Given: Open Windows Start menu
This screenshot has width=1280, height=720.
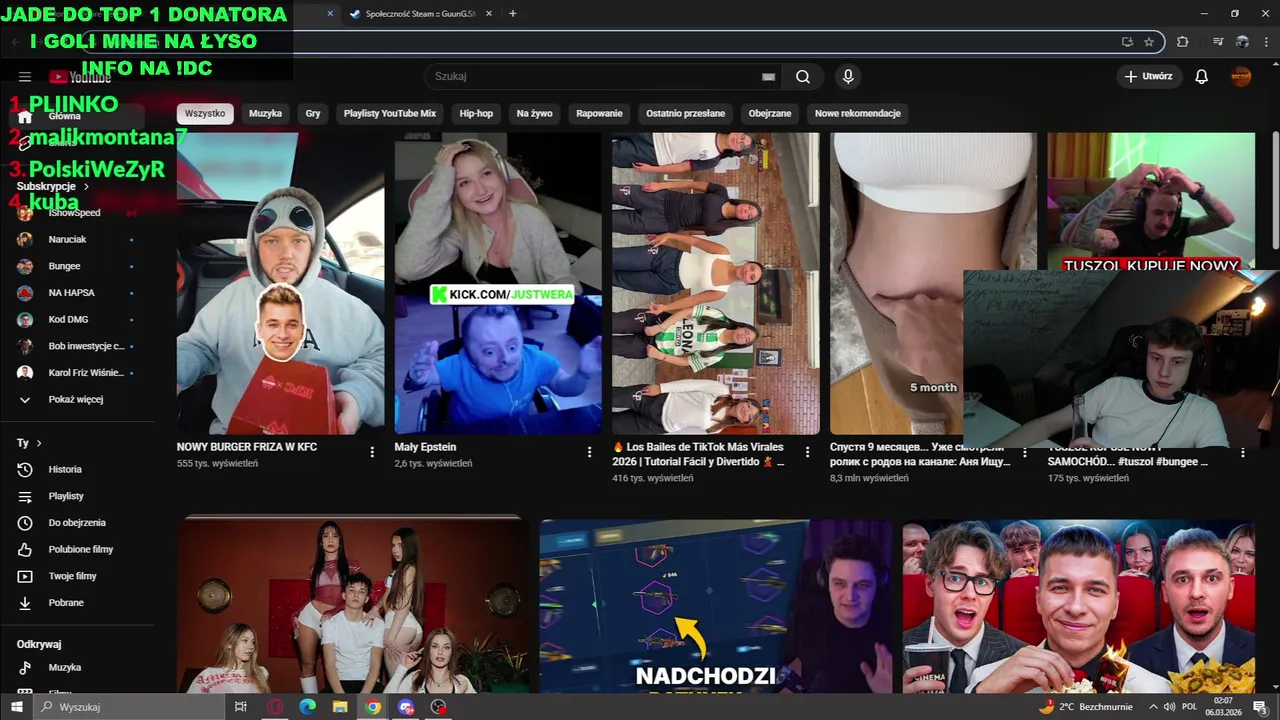Looking at the screenshot, I should click(x=16, y=707).
